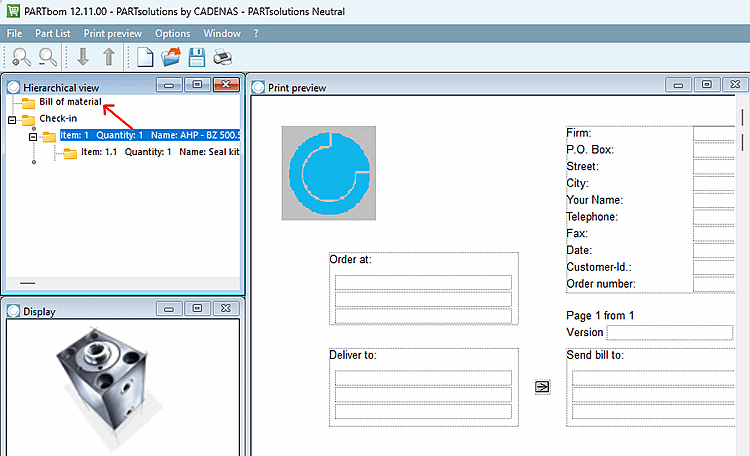
Task: Maximize the Display panel
Action: (197, 309)
